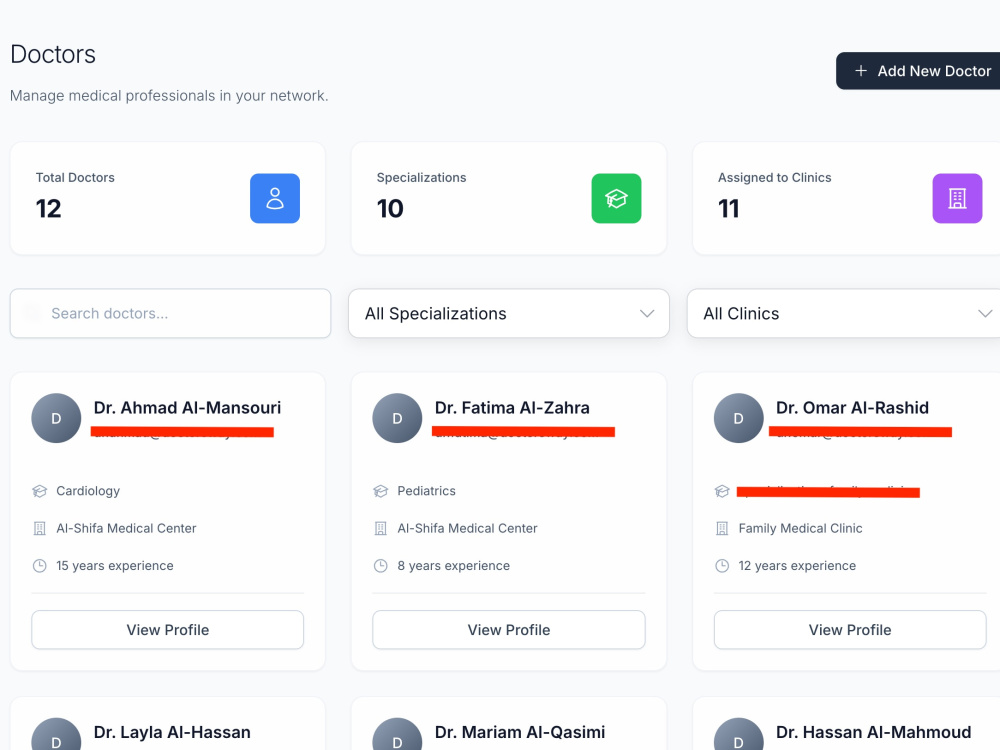Image resolution: width=1000 pixels, height=750 pixels.
Task: Click Dr. Ahmad Al-Mansouri's avatar
Action: [x=56, y=418]
